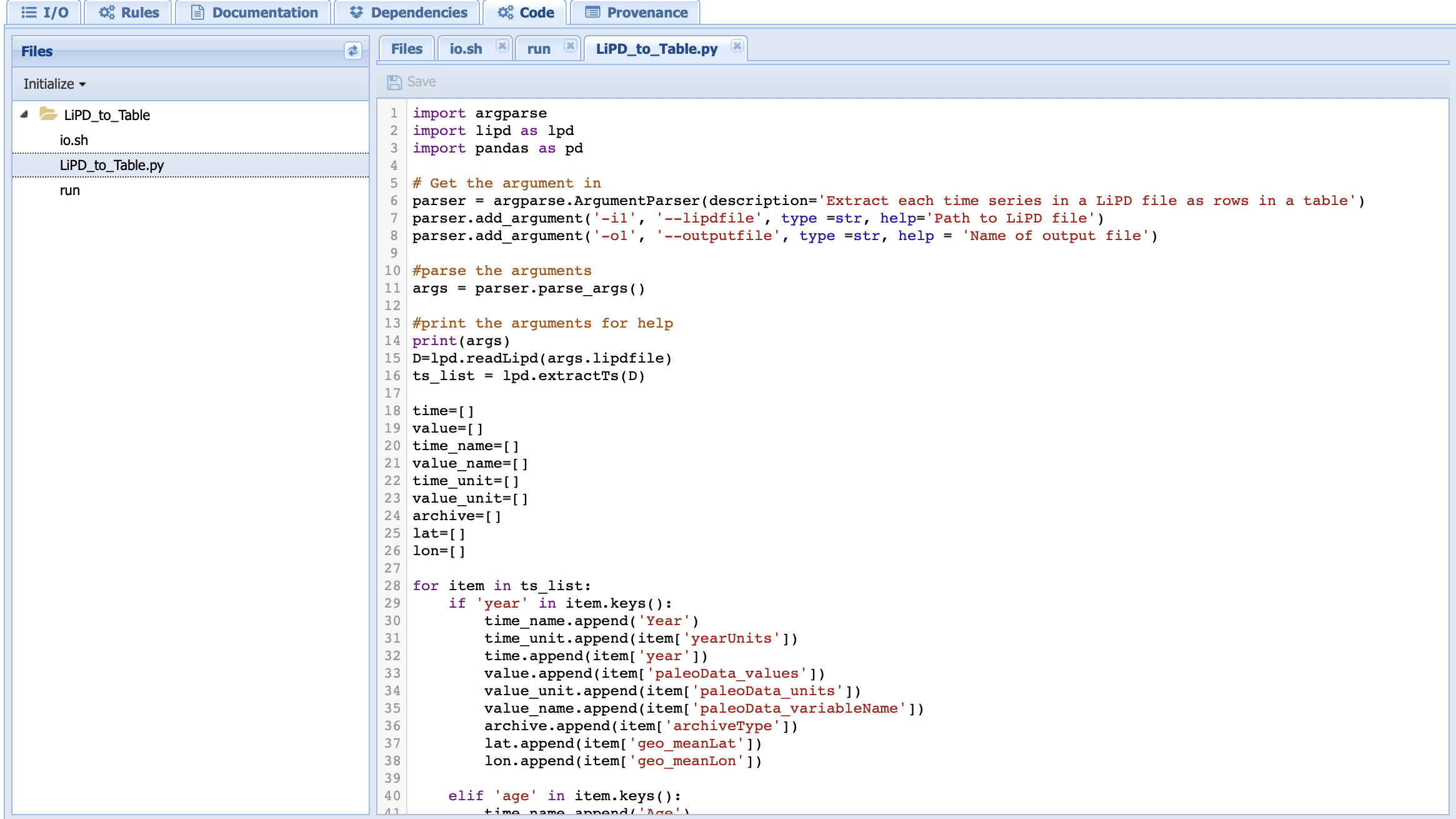Select the Code tab
Screen dimensions: 1456x819
click(x=526, y=13)
